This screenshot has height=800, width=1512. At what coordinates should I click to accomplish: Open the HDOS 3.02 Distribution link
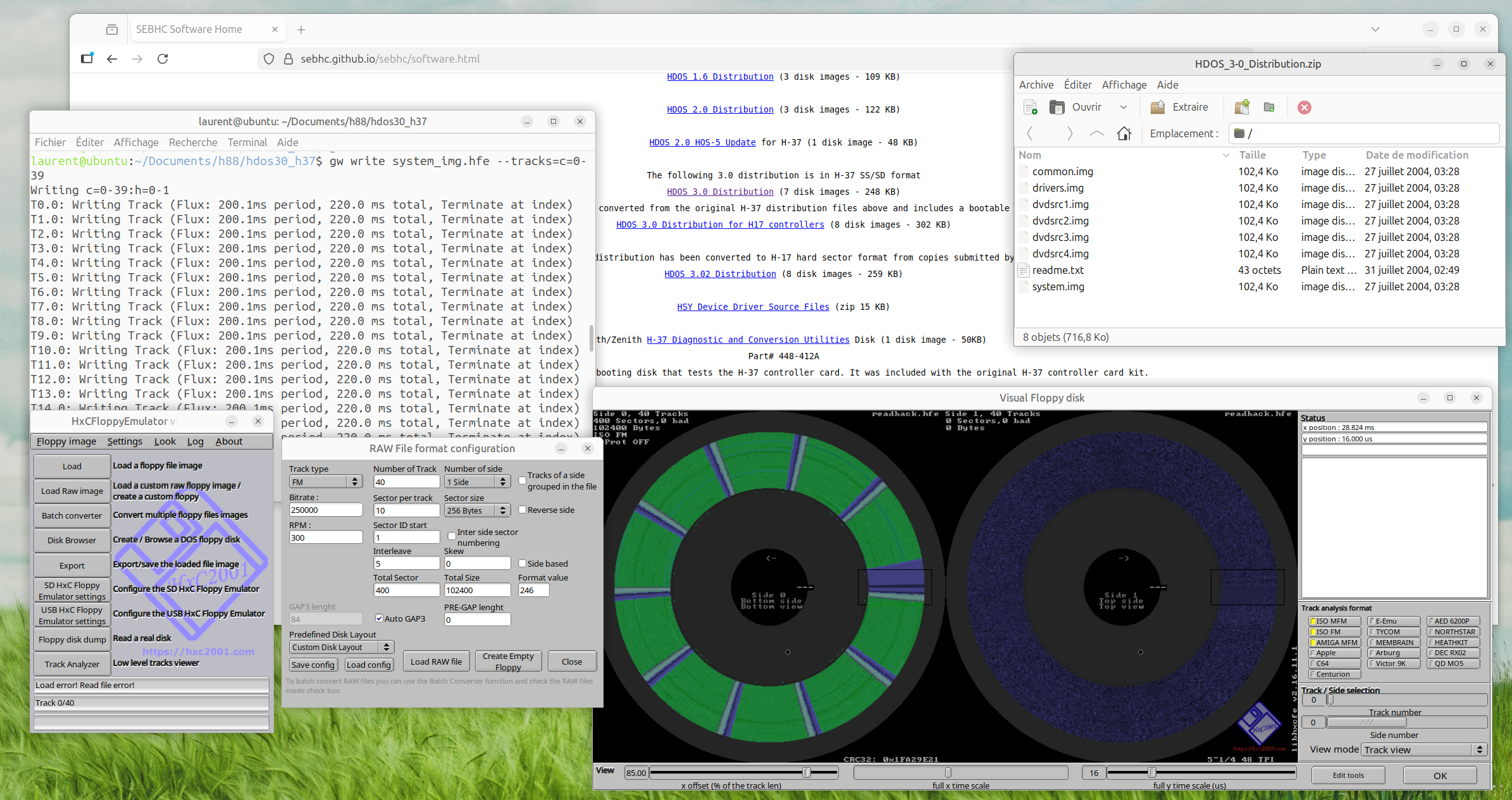click(x=720, y=274)
